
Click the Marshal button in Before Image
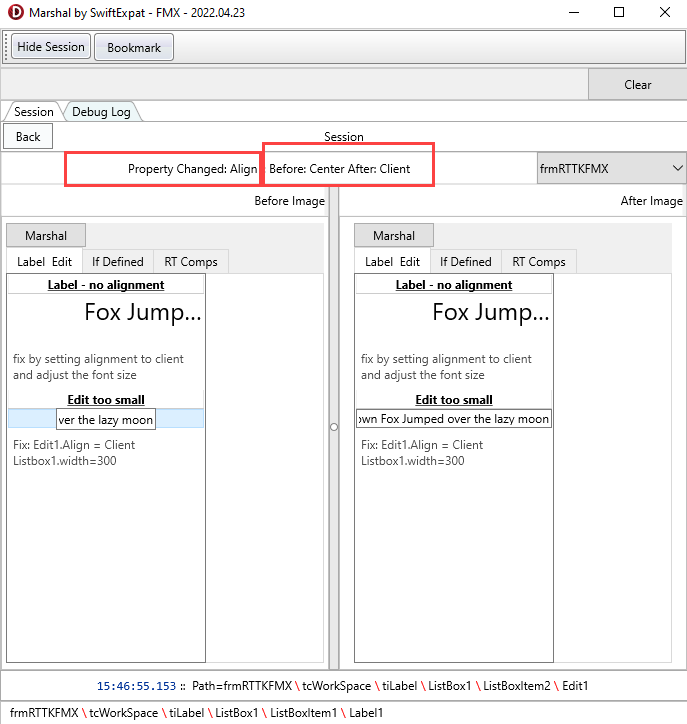tap(46, 236)
